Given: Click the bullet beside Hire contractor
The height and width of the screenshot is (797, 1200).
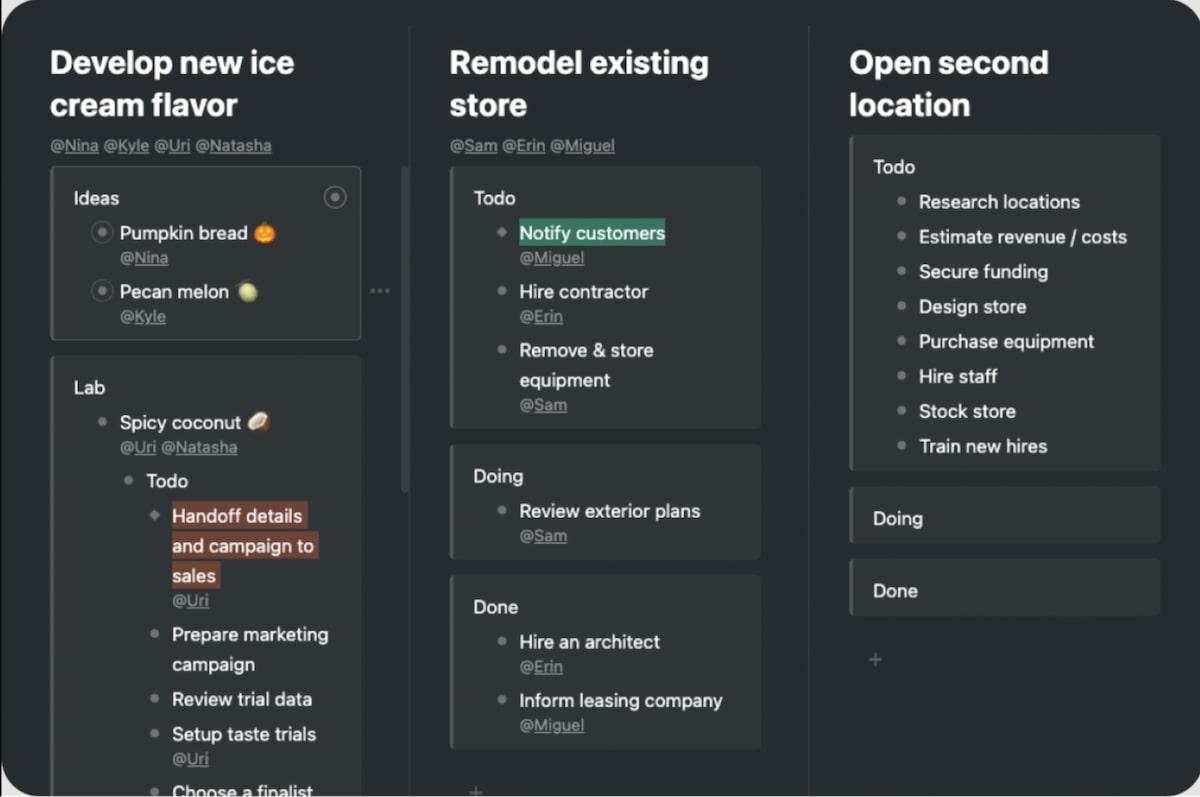Looking at the screenshot, I should point(501,292).
